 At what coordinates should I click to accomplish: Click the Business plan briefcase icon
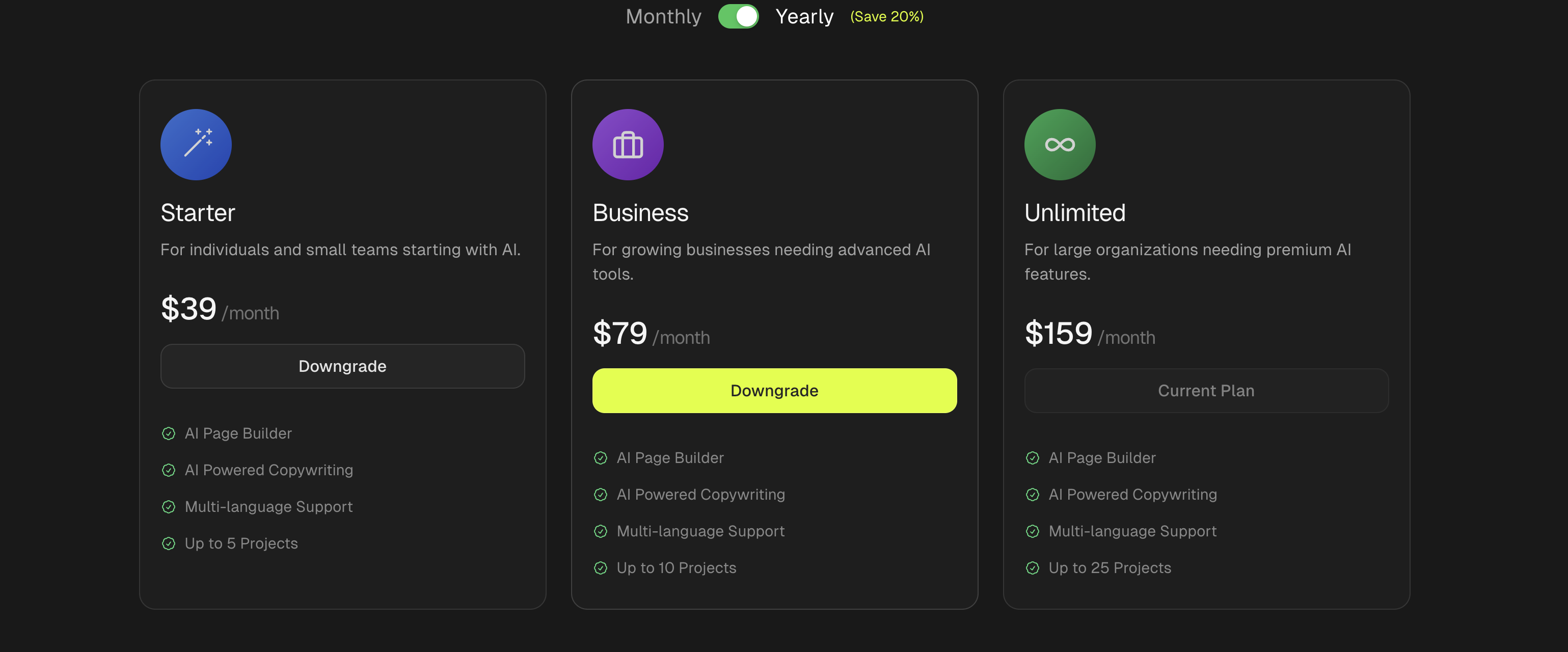click(x=628, y=144)
